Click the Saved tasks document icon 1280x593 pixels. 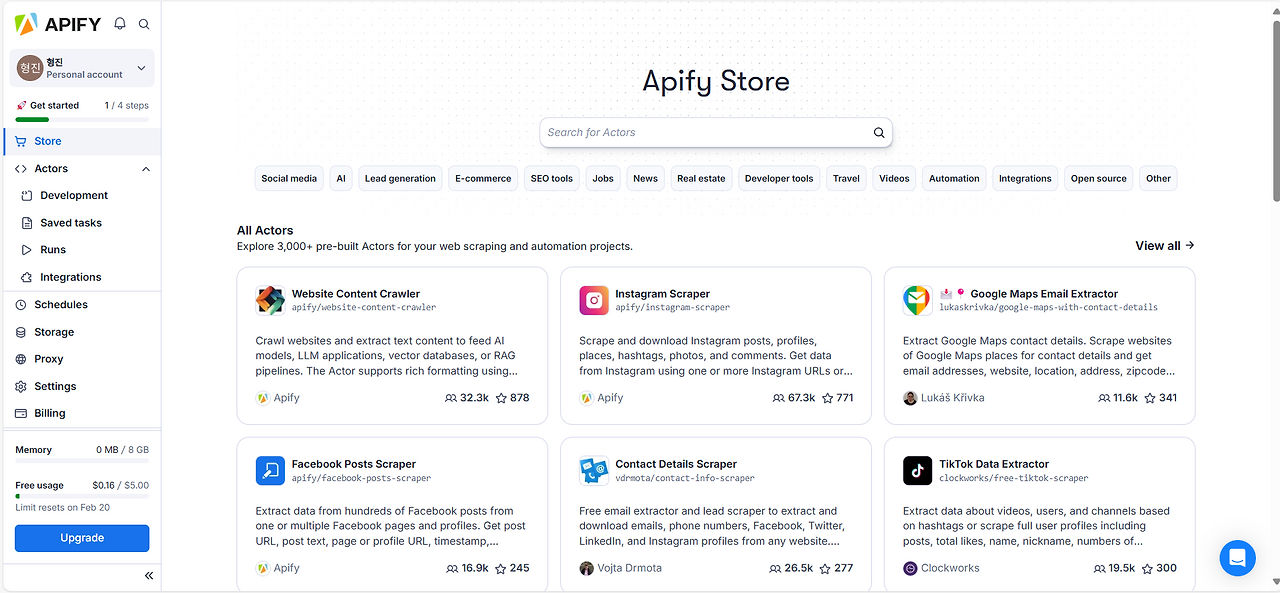(x=28, y=223)
